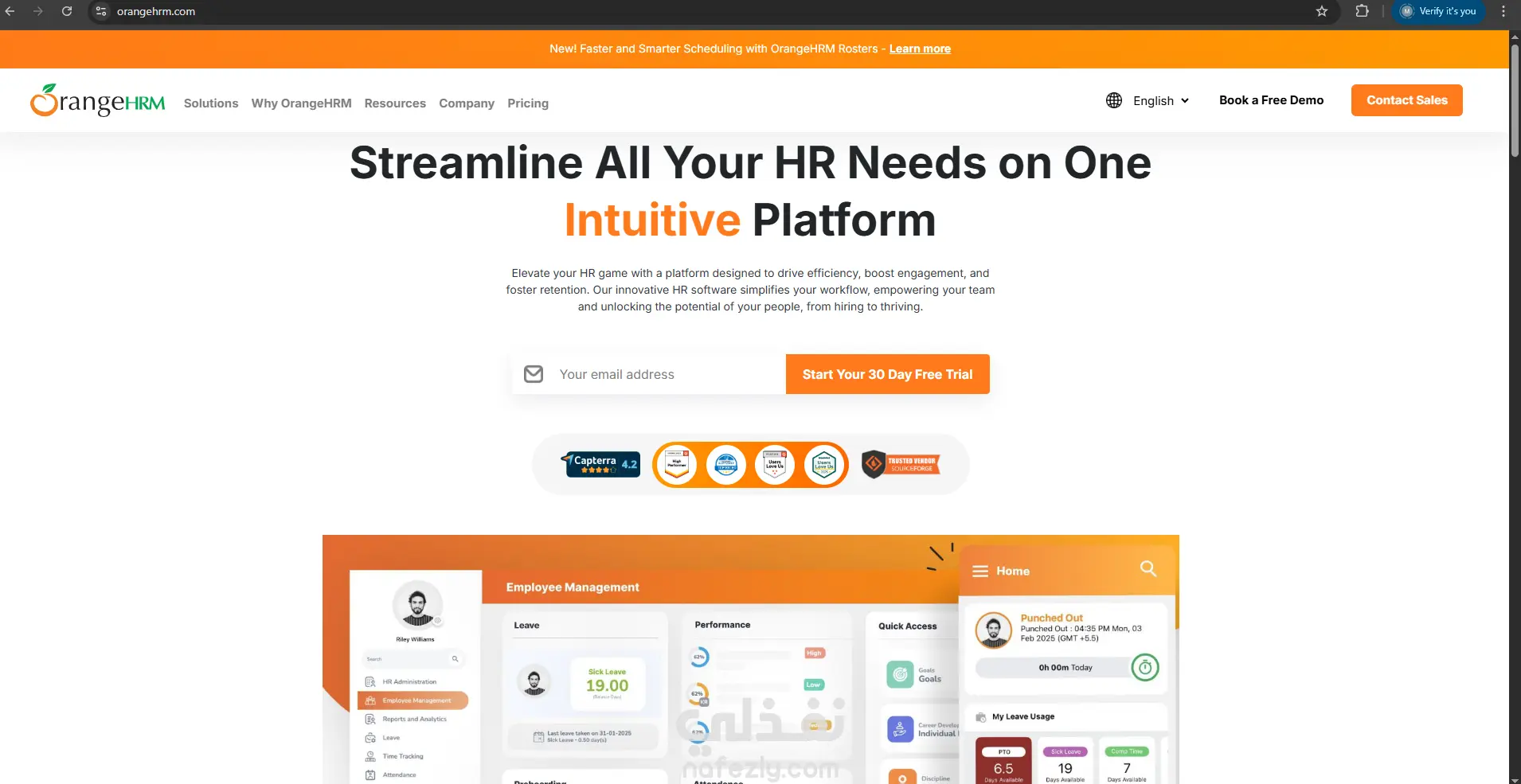Start Your 30 Day Free Trial
This screenshot has height=784, width=1521.
pos(888,374)
